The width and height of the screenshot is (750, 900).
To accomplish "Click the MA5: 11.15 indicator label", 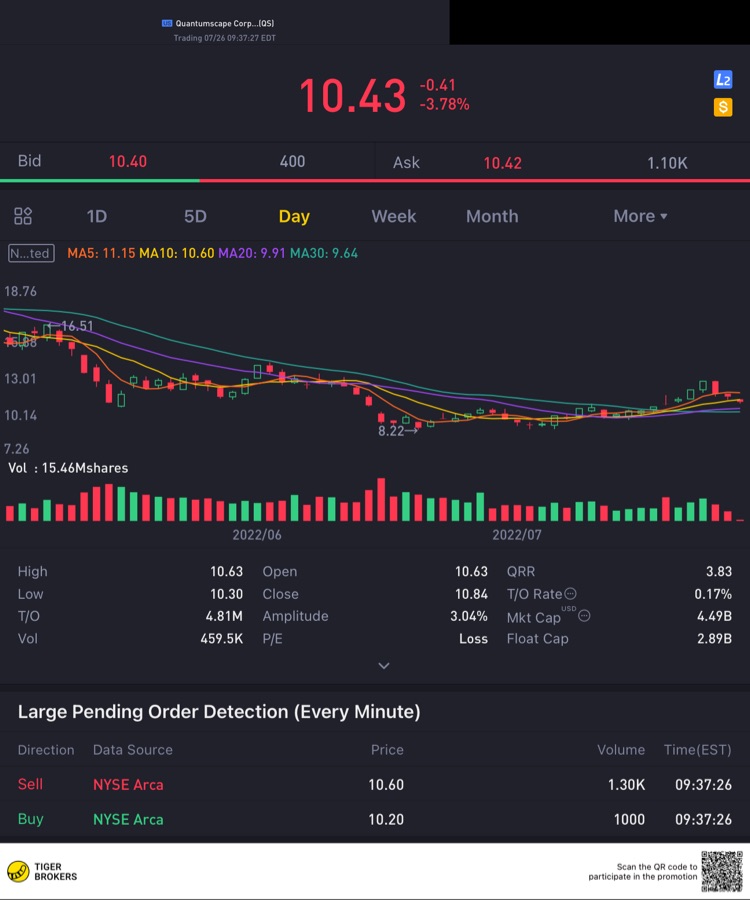I will [x=101, y=253].
